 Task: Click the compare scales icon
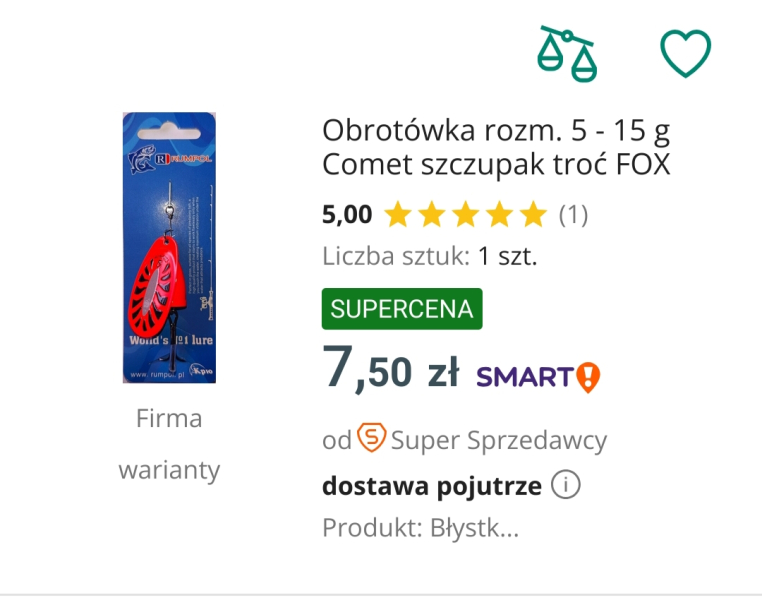566,53
